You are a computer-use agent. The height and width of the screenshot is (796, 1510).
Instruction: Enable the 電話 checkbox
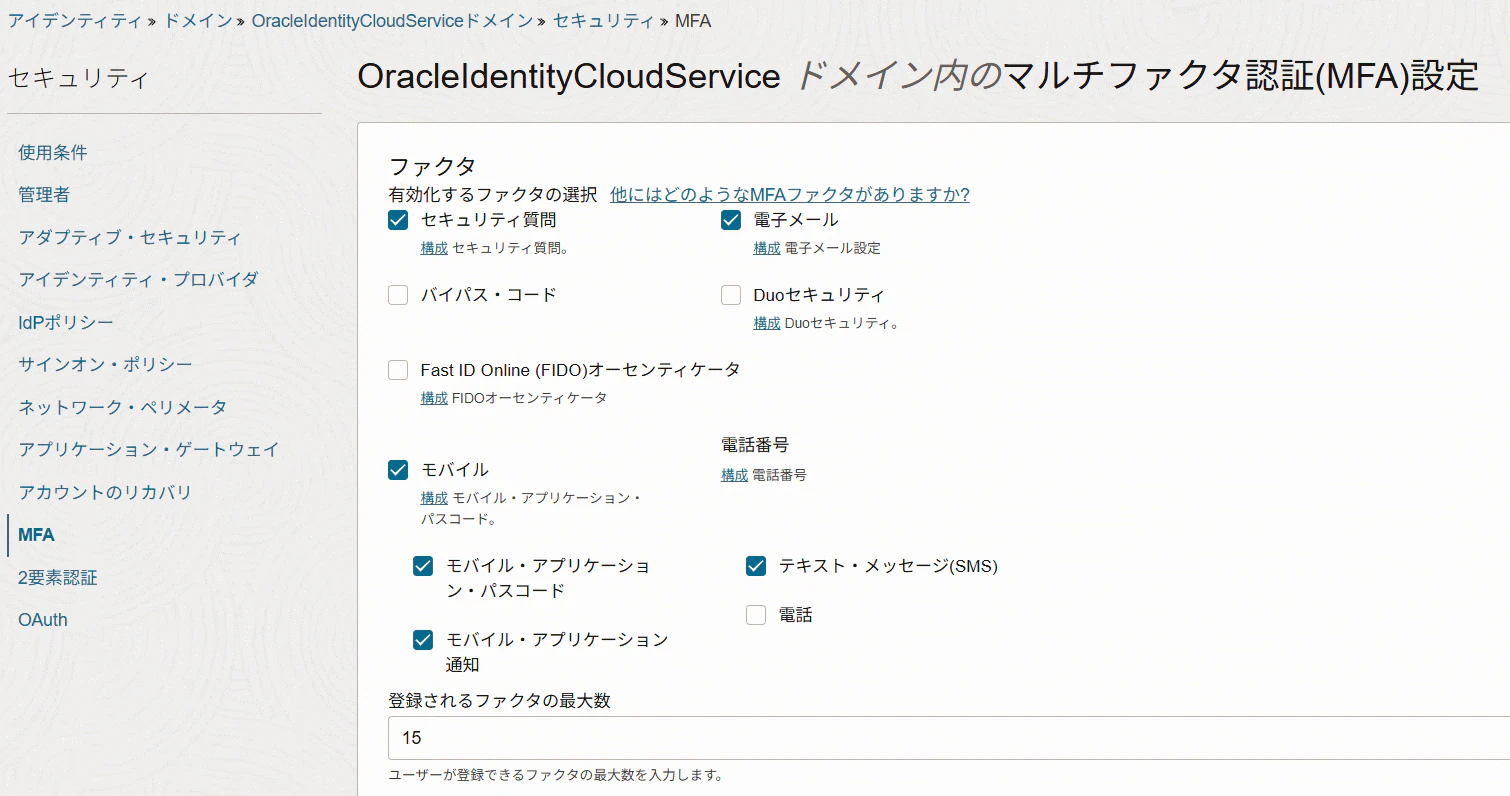pyautogui.click(x=756, y=615)
